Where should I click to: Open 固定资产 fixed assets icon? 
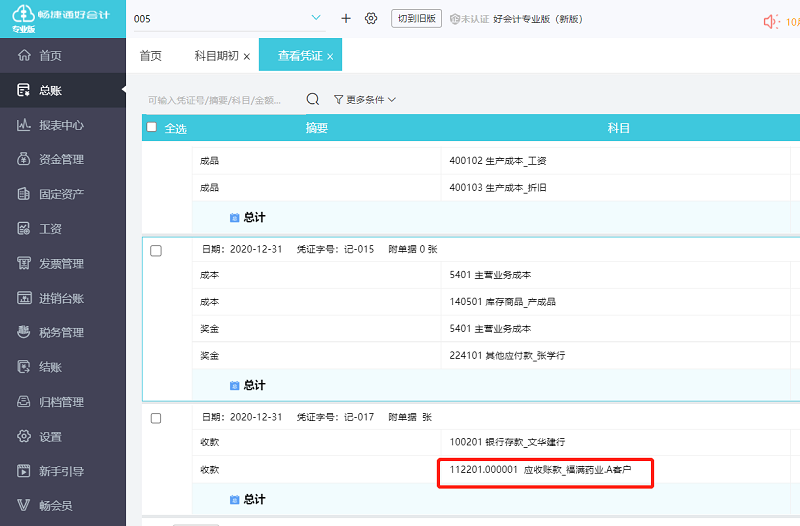click(x=23, y=193)
